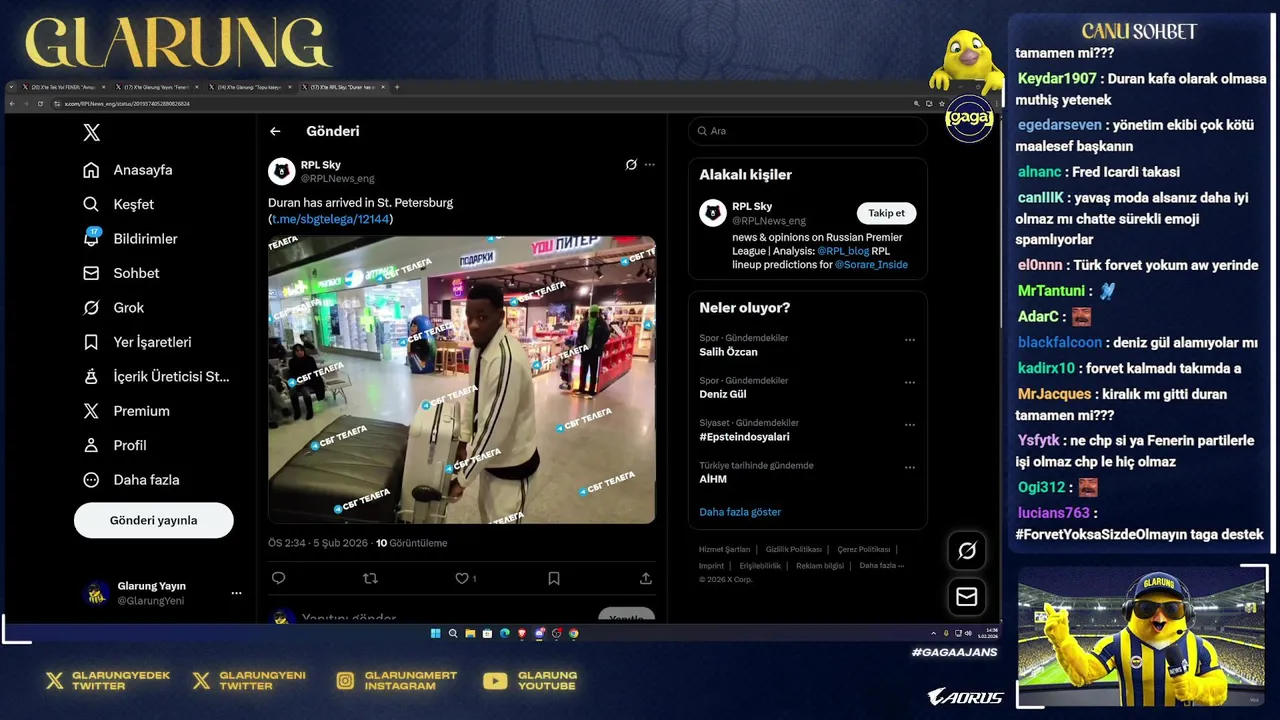Image resolution: width=1280 pixels, height=720 pixels.
Task: Open taskbar search icon
Action: (453, 633)
